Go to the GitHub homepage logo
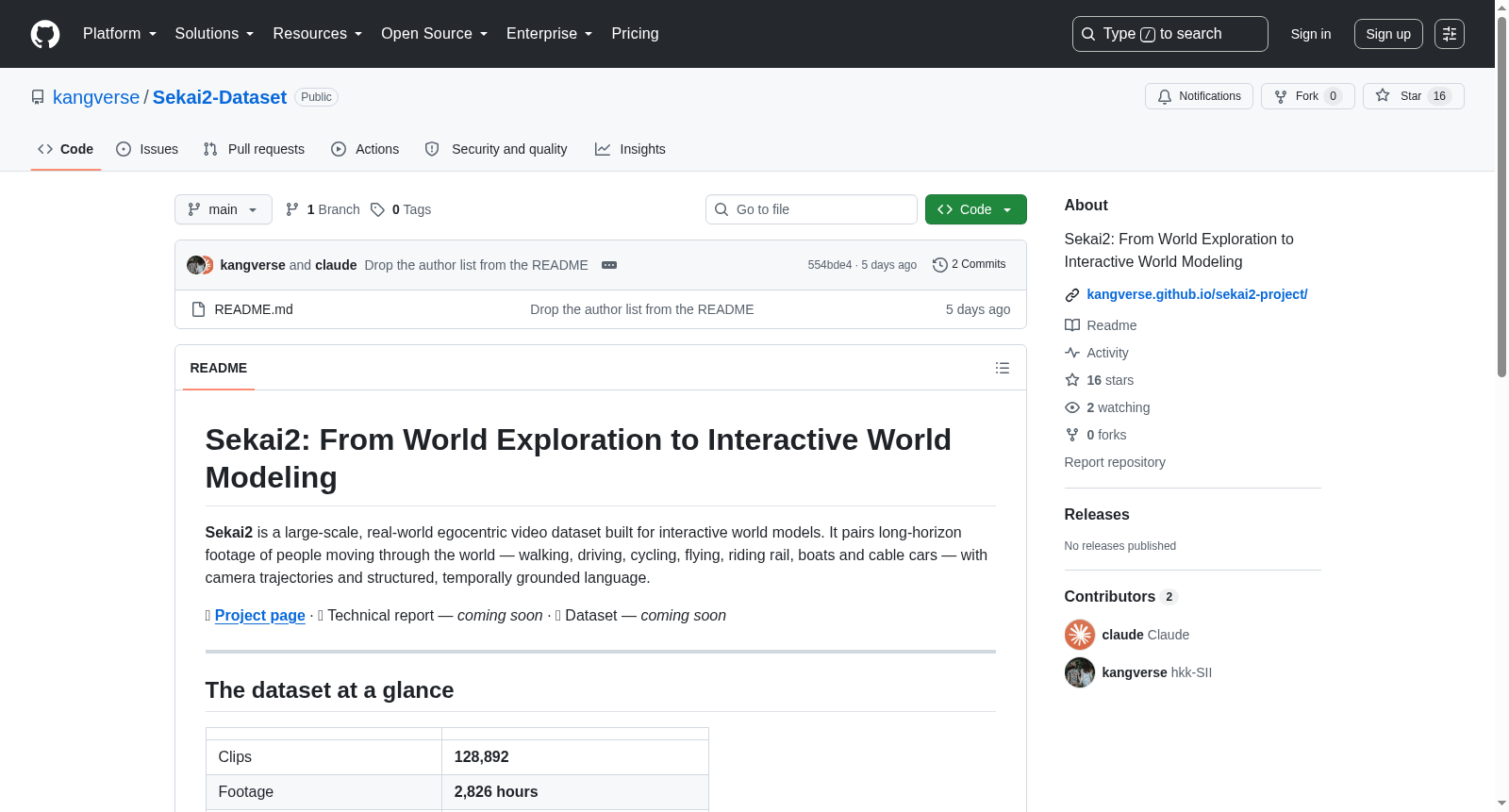Image resolution: width=1509 pixels, height=812 pixels. pyautogui.click(x=45, y=34)
